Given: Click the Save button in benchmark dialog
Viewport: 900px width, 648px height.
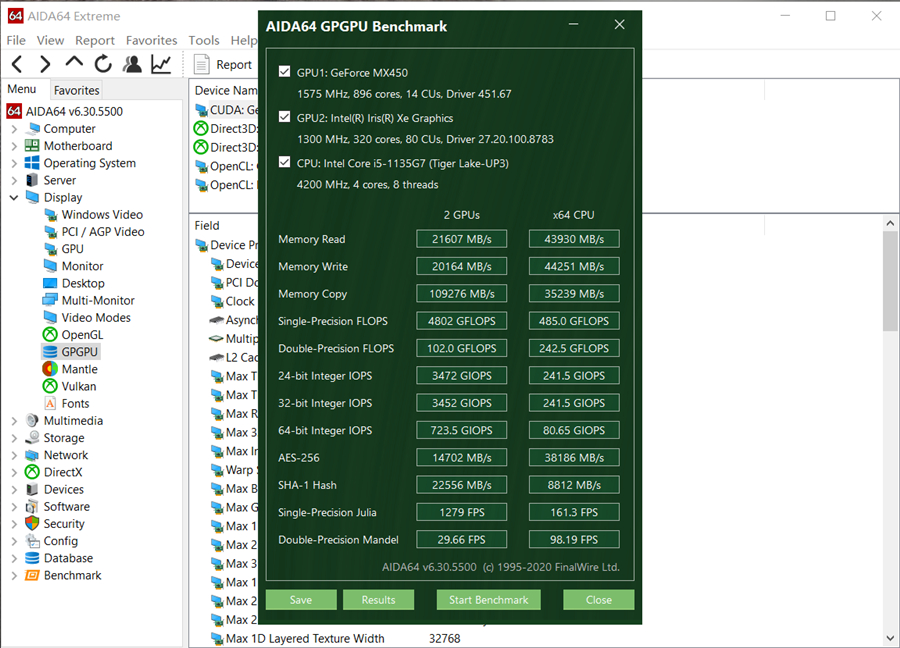Looking at the screenshot, I should pyautogui.click(x=300, y=600).
